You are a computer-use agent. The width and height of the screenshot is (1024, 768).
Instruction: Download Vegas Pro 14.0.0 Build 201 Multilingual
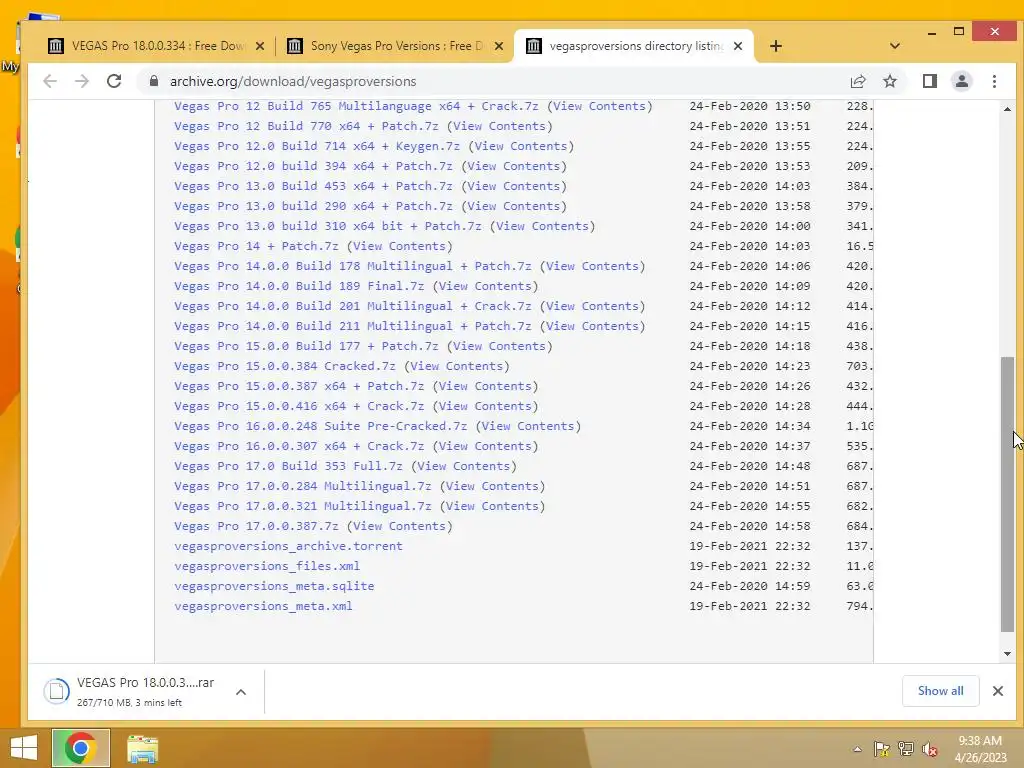(x=353, y=306)
